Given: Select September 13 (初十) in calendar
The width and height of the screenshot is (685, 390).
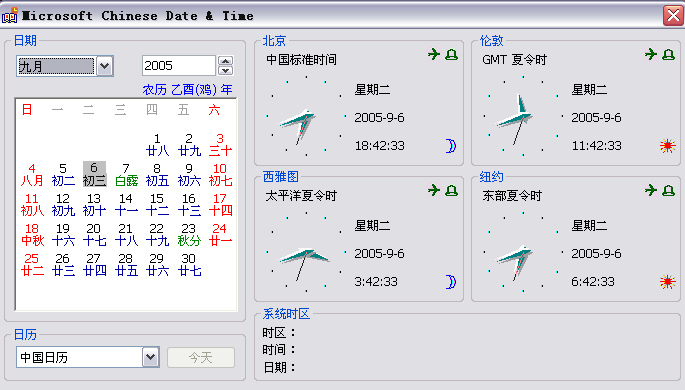Looking at the screenshot, I should pyautogui.click(x=94, y=205).
